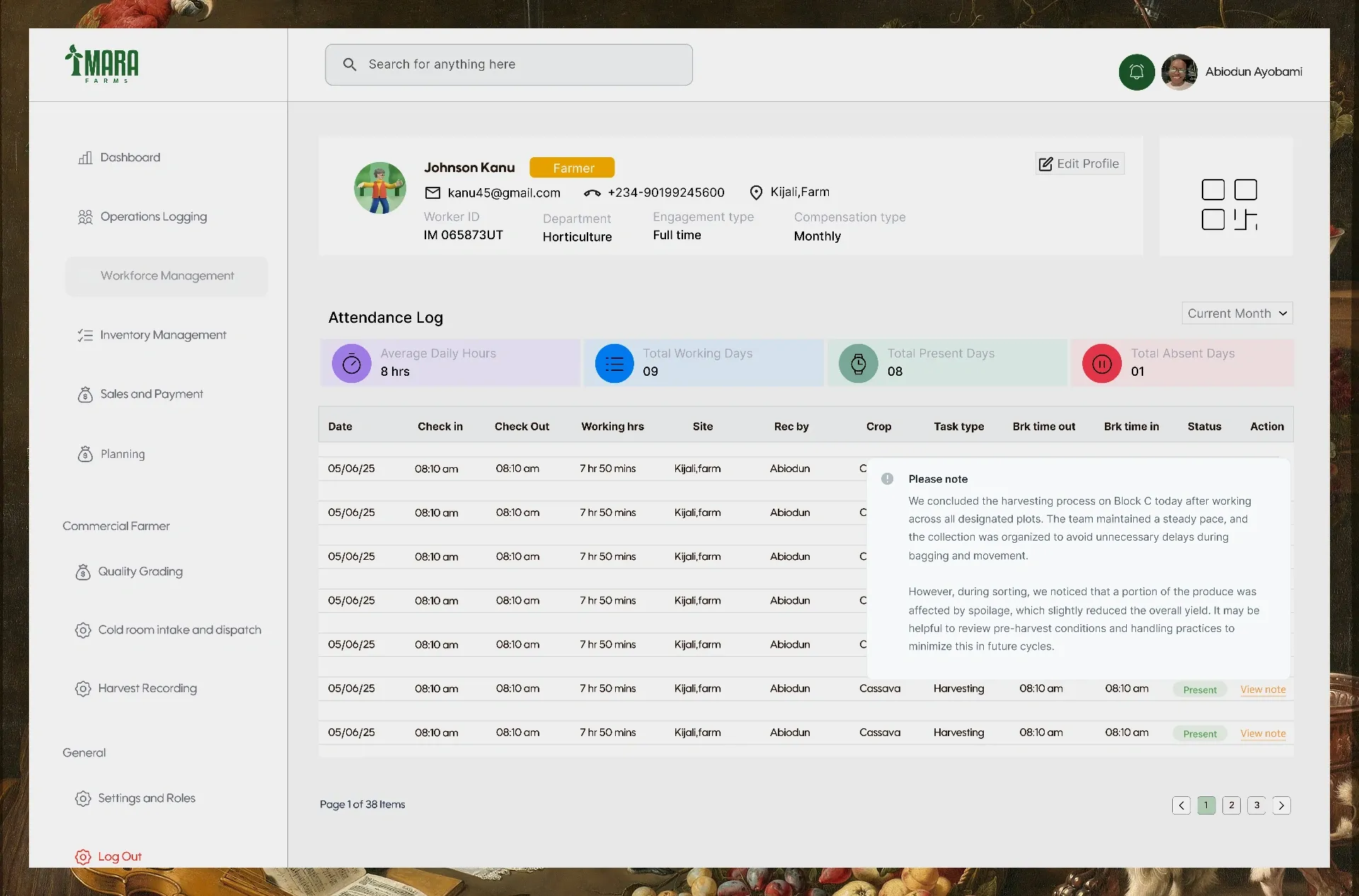The image size is (1359, 896).
Task: Click the phone icon beside the number
Action: coord(592,193)
